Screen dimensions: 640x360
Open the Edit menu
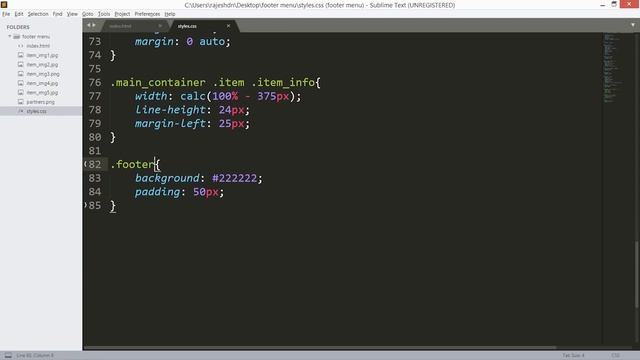19,14
